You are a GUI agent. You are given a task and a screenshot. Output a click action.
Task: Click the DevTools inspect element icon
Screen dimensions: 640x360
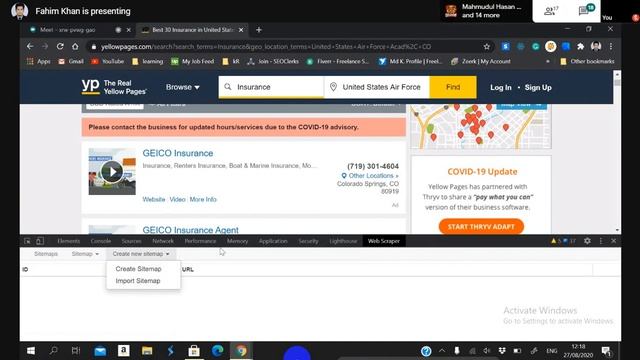tap(27, 241)
